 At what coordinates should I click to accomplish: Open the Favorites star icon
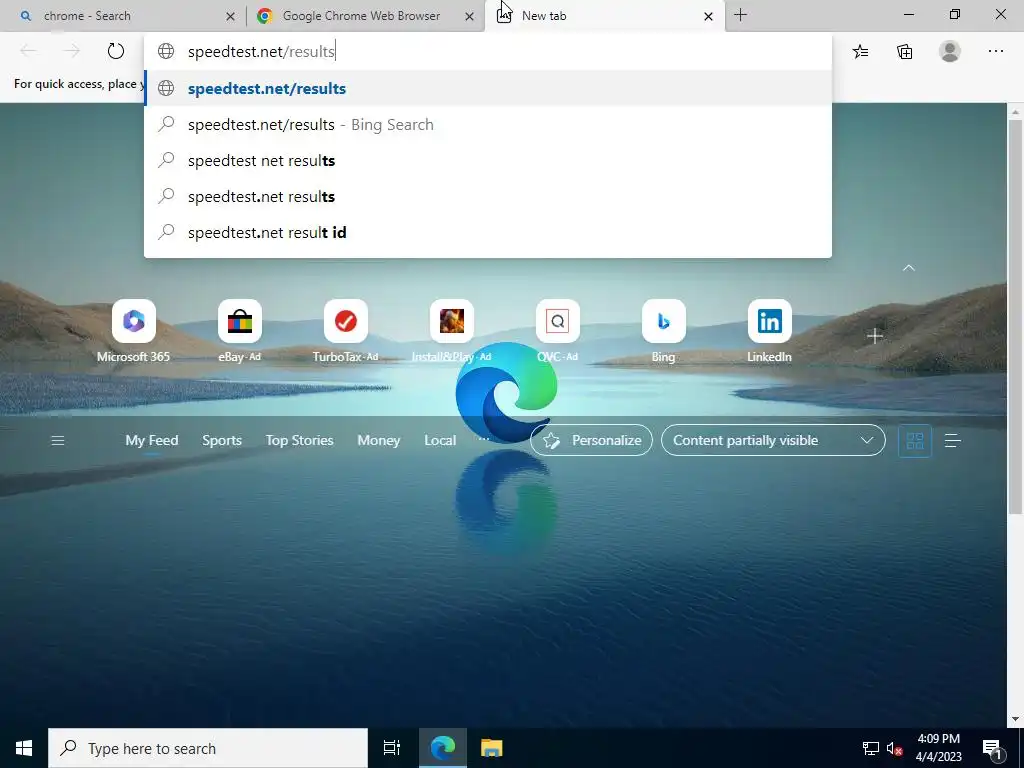(860, 51)
